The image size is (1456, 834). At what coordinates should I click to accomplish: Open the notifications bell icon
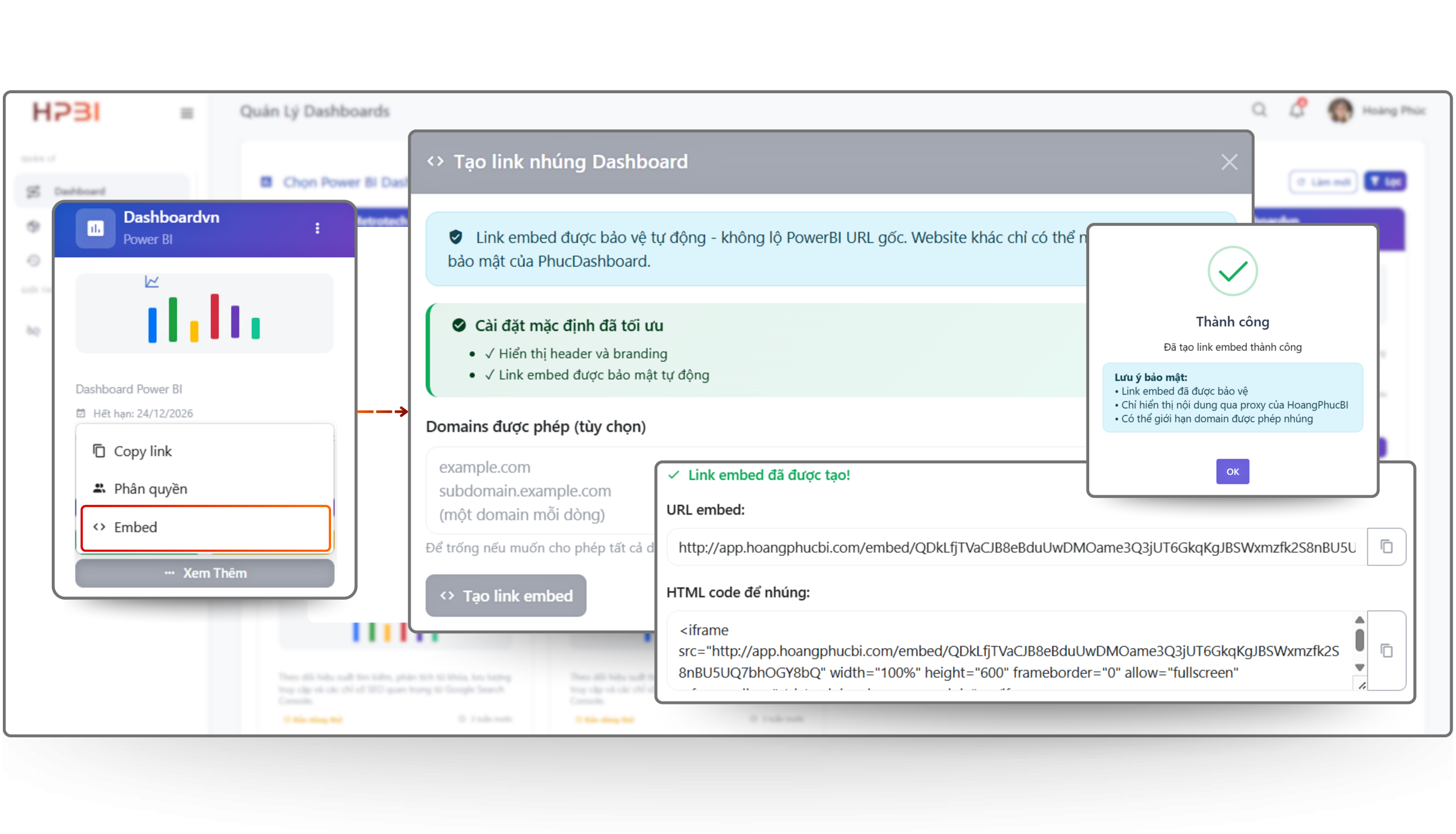1297,109
